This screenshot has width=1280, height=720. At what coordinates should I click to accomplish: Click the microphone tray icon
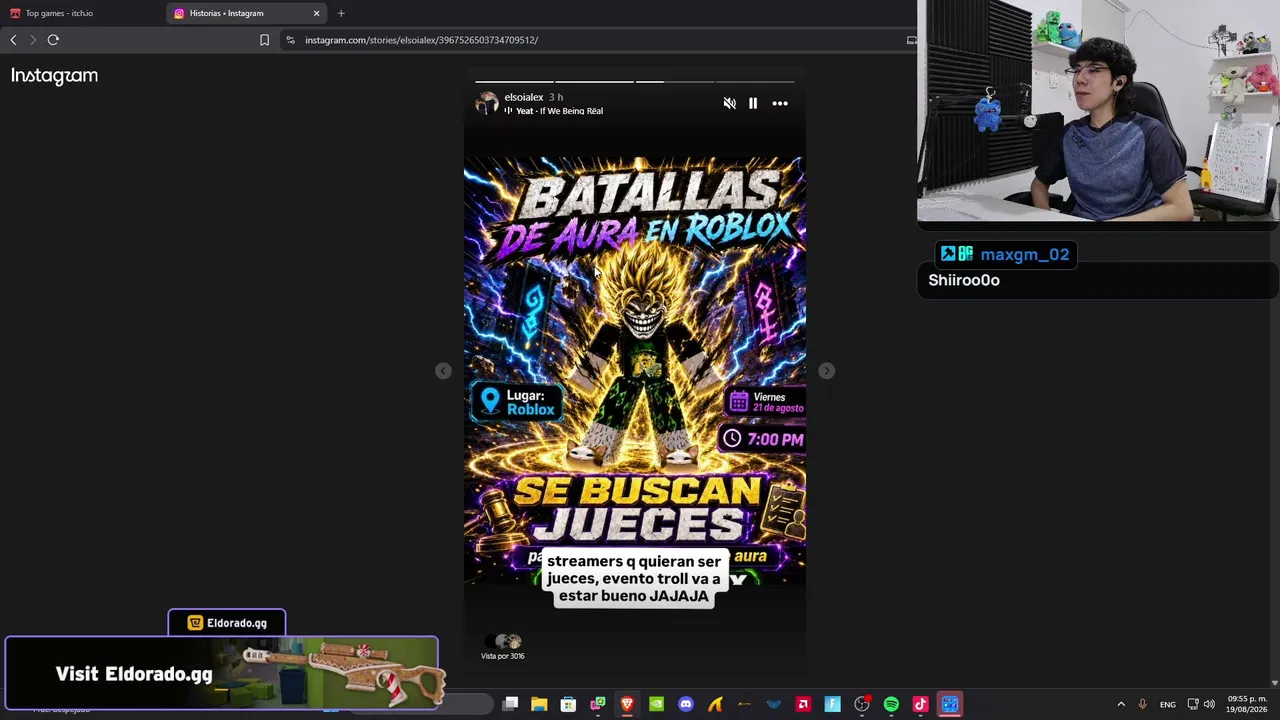(1142, 704)
